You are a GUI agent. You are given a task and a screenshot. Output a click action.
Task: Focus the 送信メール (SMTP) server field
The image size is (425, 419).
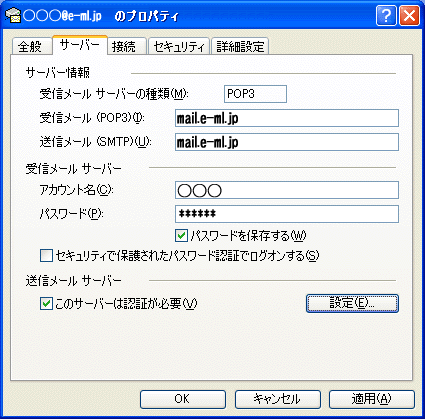pos(287,142)
